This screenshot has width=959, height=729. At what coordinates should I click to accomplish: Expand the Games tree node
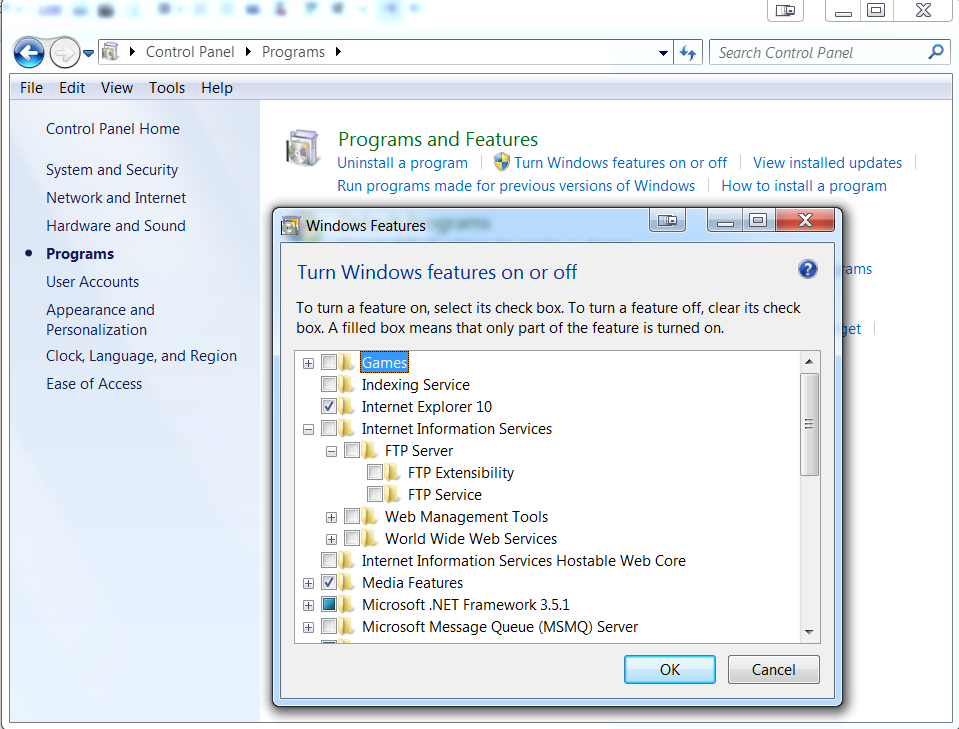tap(308, 363)
